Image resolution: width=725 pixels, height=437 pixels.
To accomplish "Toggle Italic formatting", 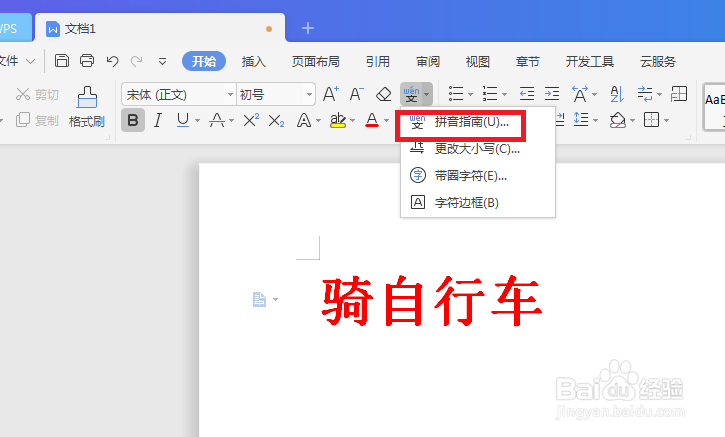I will tap(158, 120).
